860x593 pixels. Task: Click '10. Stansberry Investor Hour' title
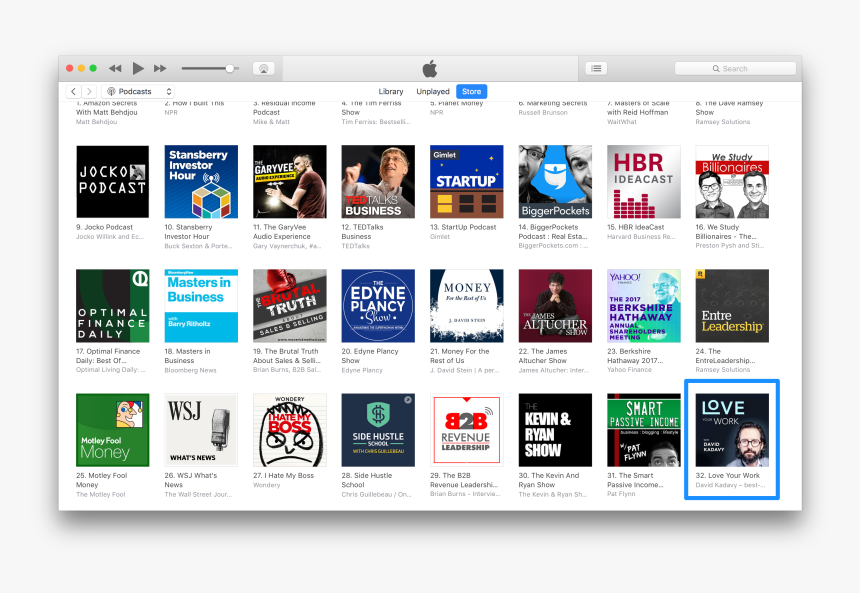click(x=188, y=231)
